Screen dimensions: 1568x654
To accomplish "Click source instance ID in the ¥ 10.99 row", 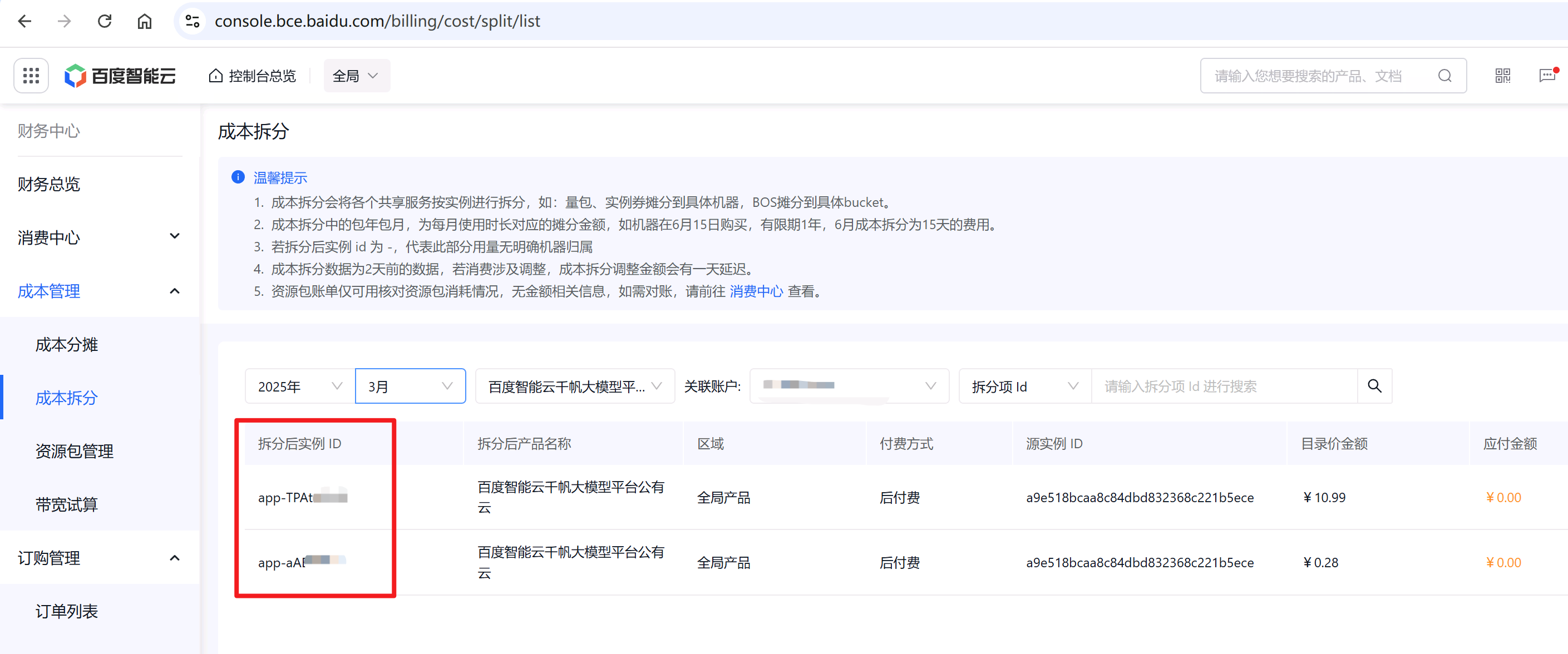I will pyautogui.click(x=1140, y=497).
